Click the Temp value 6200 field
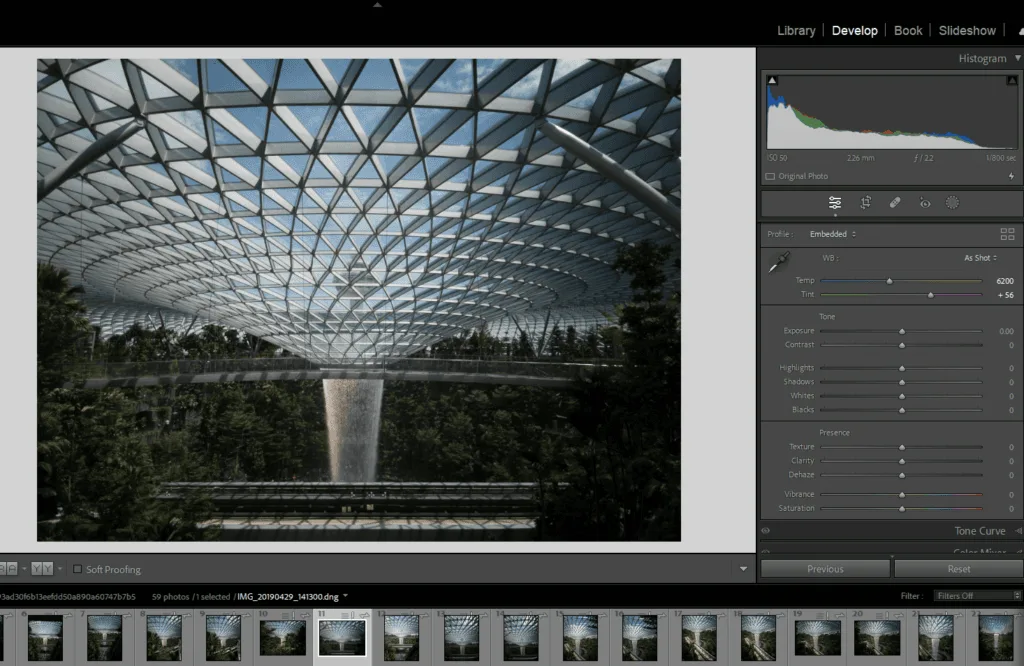The image size is (1024, 666). [x=1004, y=281]
